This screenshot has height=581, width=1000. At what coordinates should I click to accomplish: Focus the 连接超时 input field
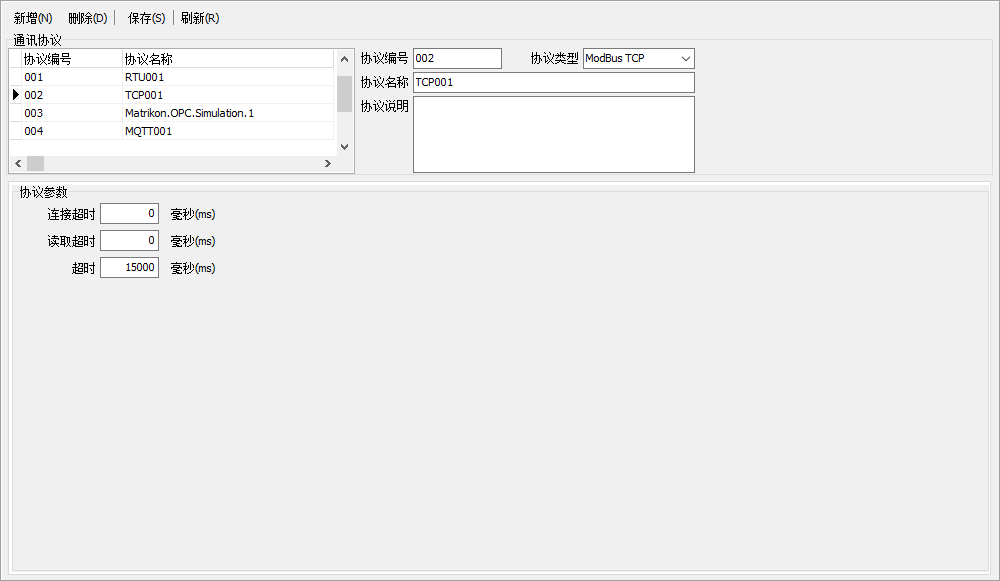click(x=129, y=214)
